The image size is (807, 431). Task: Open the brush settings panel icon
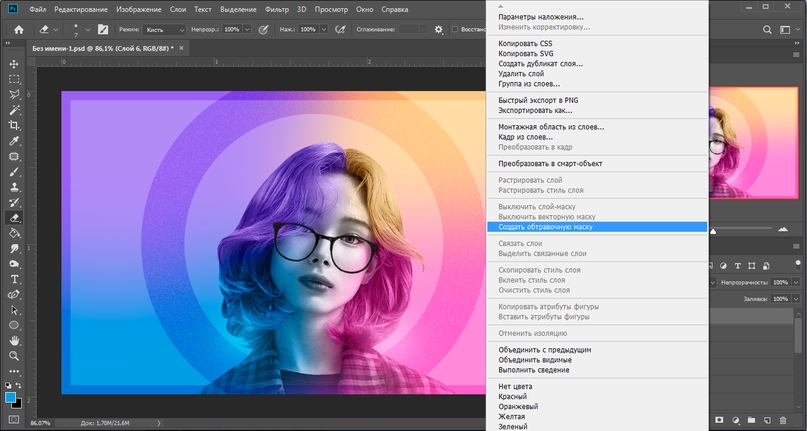point(103,29)
